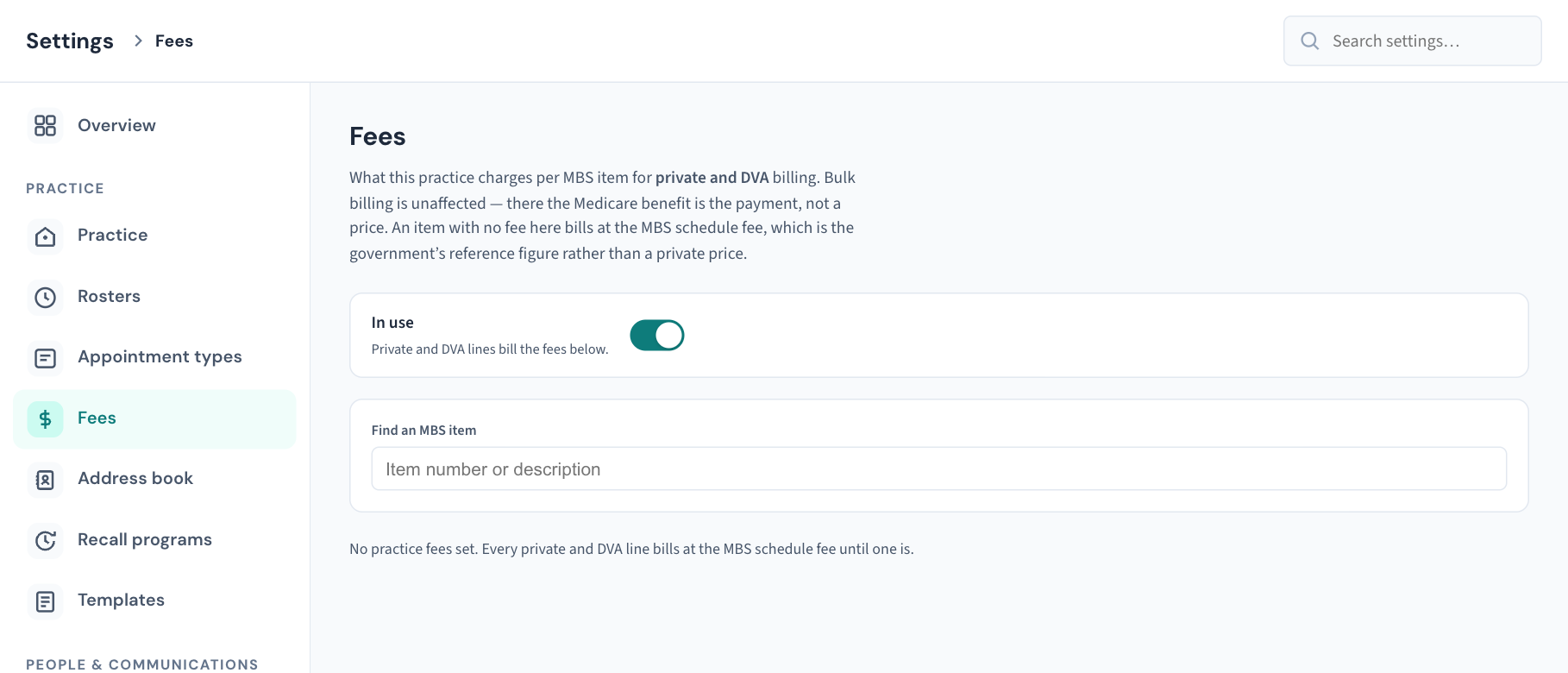
Task: Click the Find an MBS item field
Action: click(x=938, y=469)
